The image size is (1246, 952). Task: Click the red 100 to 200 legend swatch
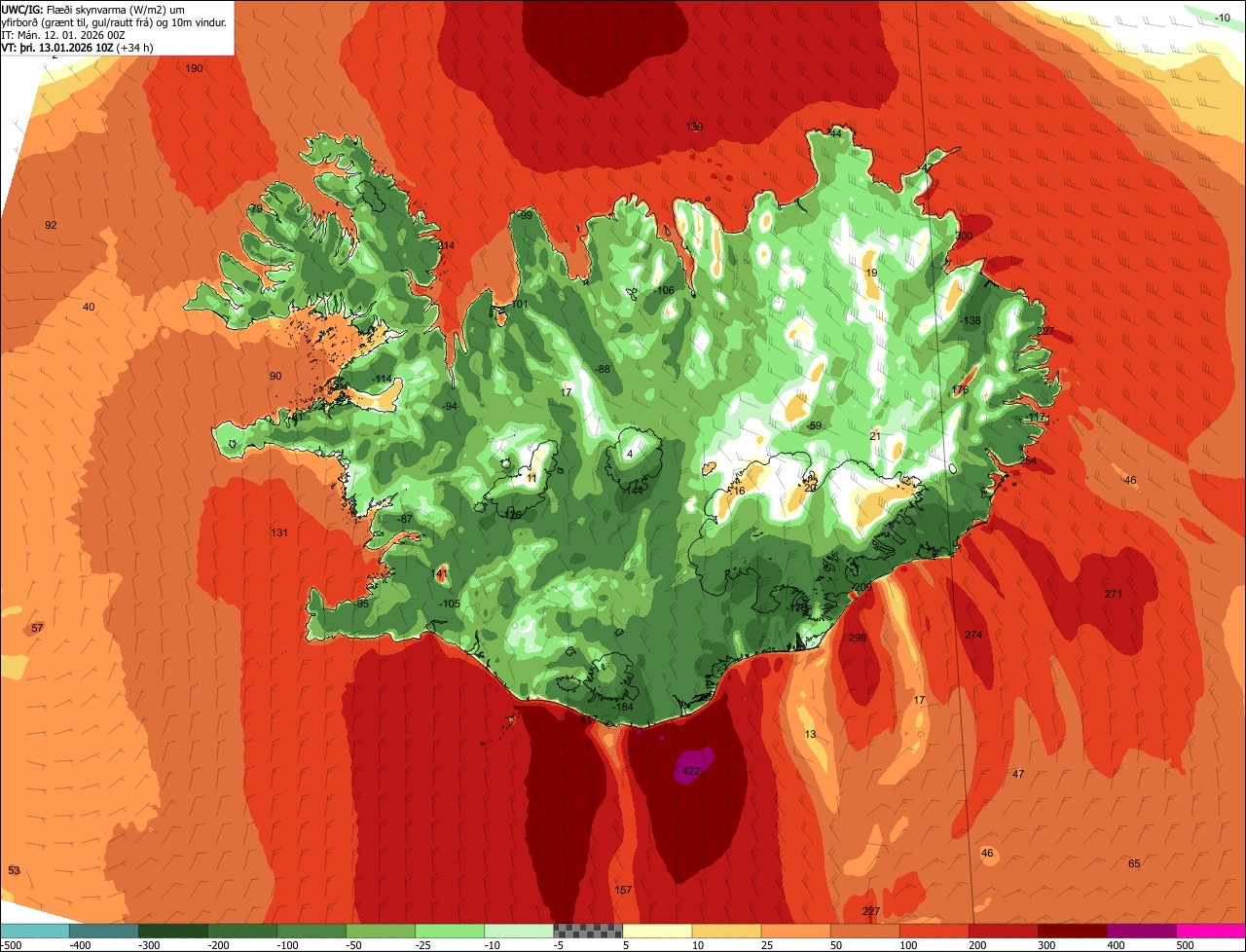click(934, 931)
